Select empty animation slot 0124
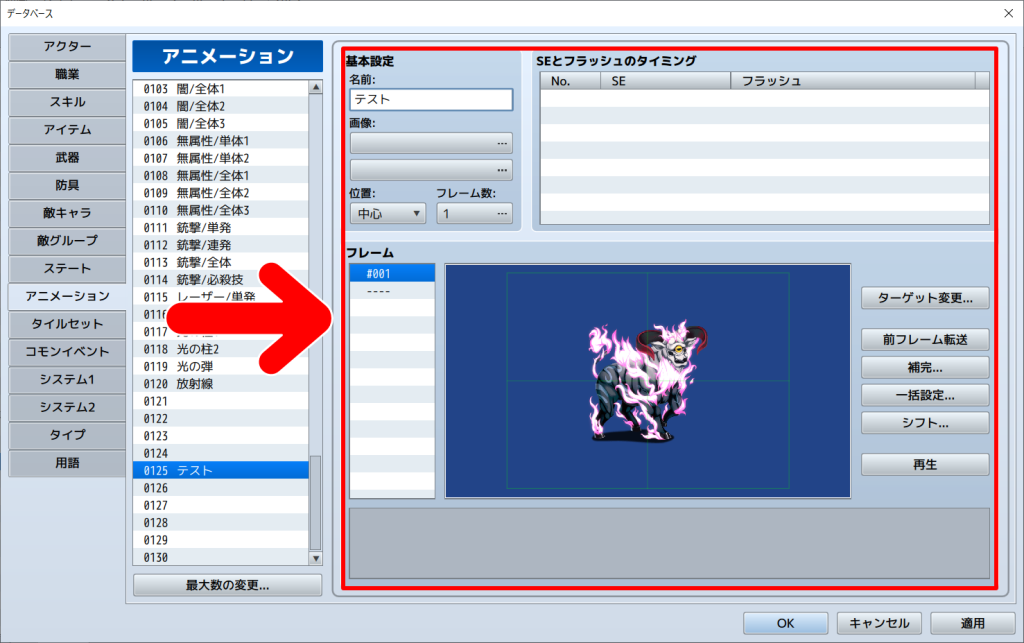Image resolution: width=1024 pixels, height=643 pixels. [221, 453]
